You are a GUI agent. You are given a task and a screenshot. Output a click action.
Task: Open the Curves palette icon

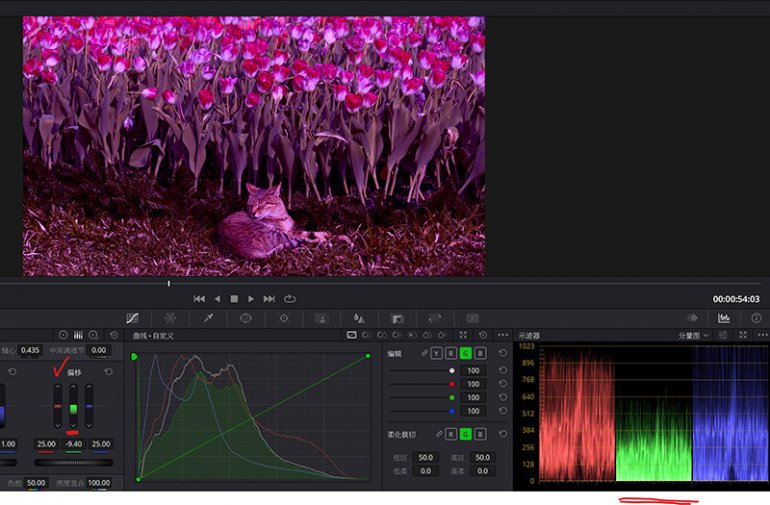pos(133,318)
